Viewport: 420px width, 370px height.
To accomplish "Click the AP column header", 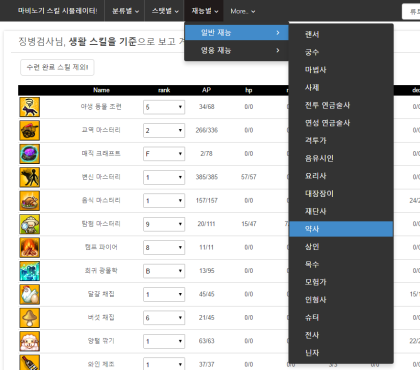I will point(206,90).
